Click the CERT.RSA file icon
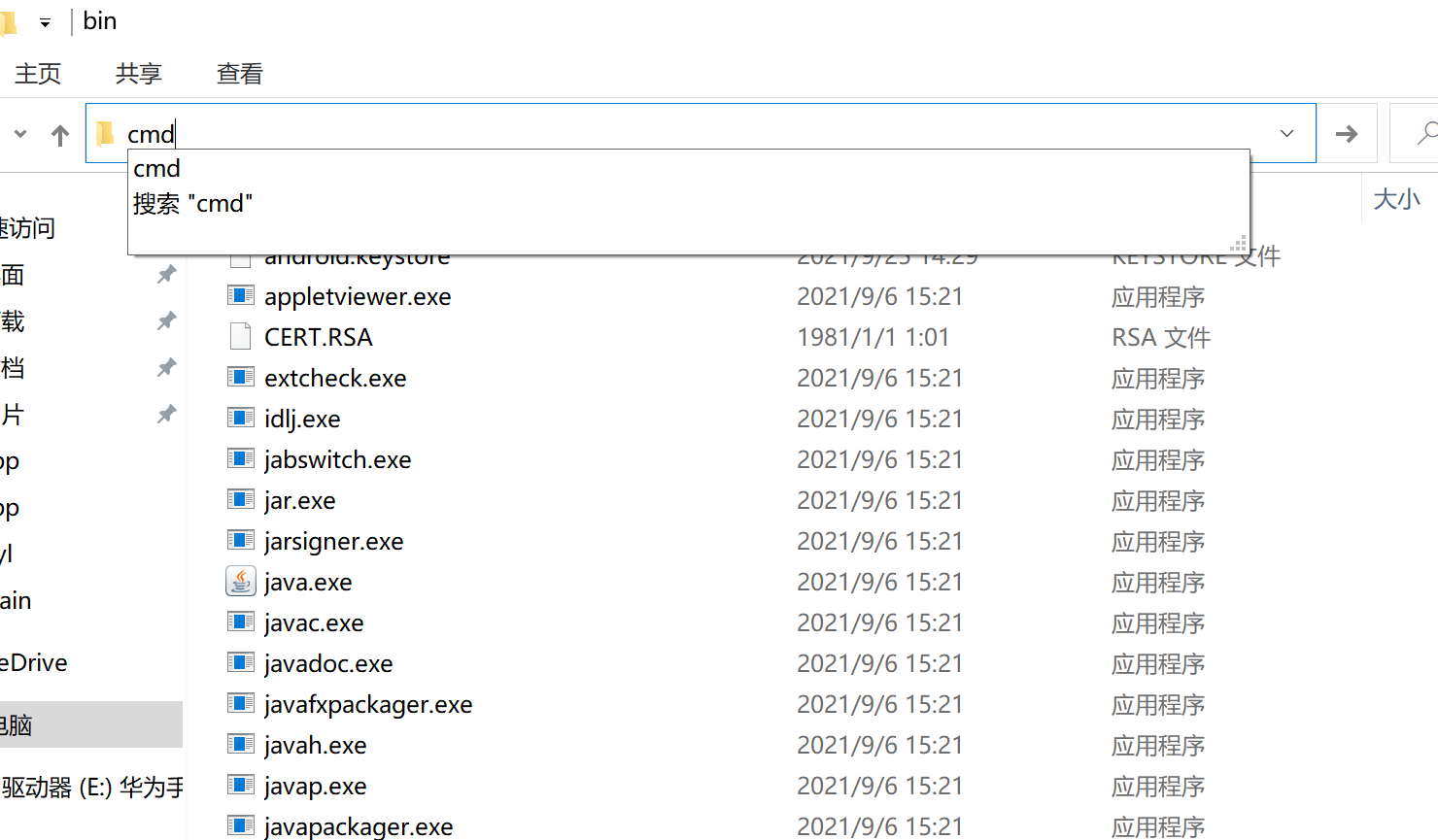Screen dimensions: 1438x840 pos(240,336)
